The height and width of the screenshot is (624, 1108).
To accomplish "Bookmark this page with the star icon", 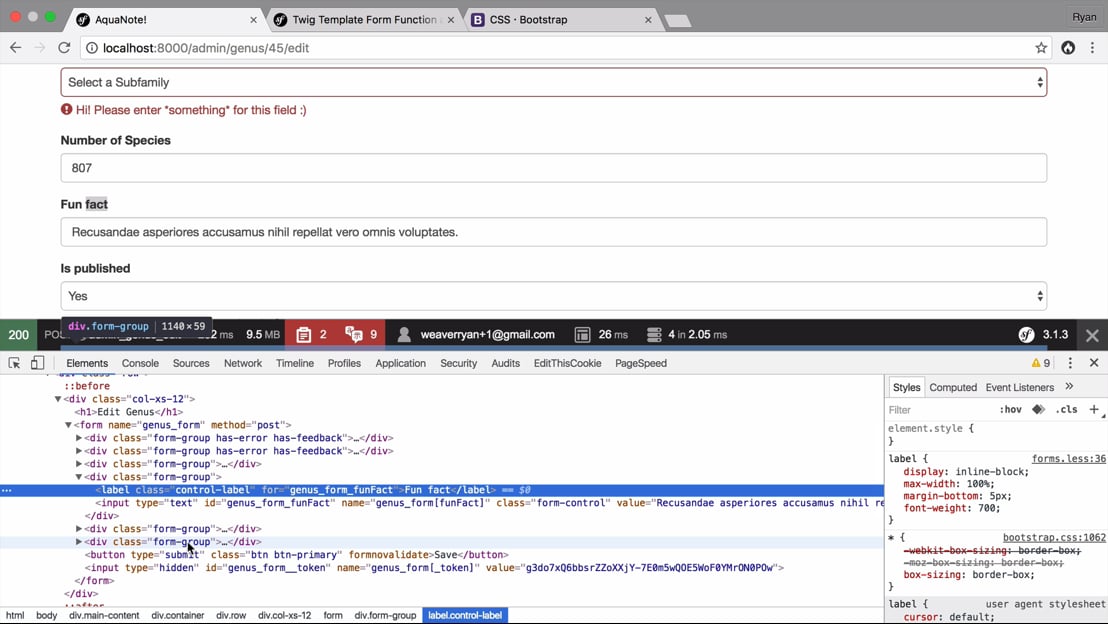I will [1040, 48].
